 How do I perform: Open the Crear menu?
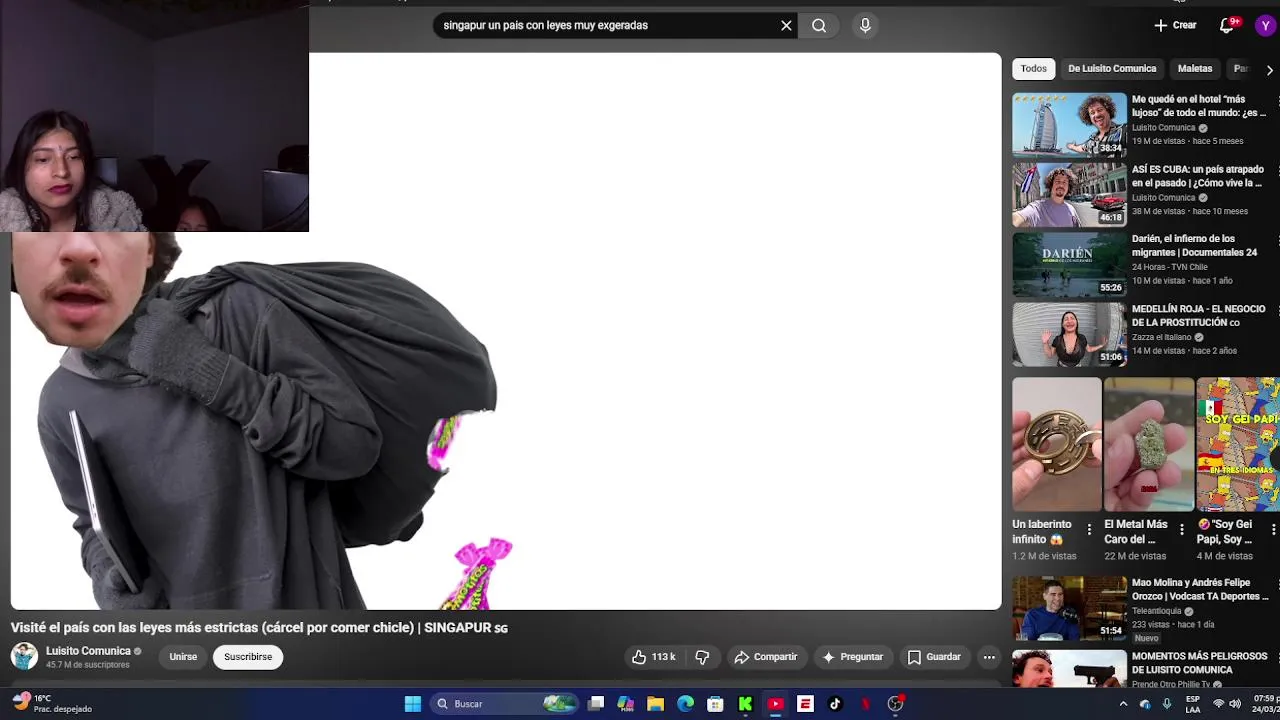1175,26
